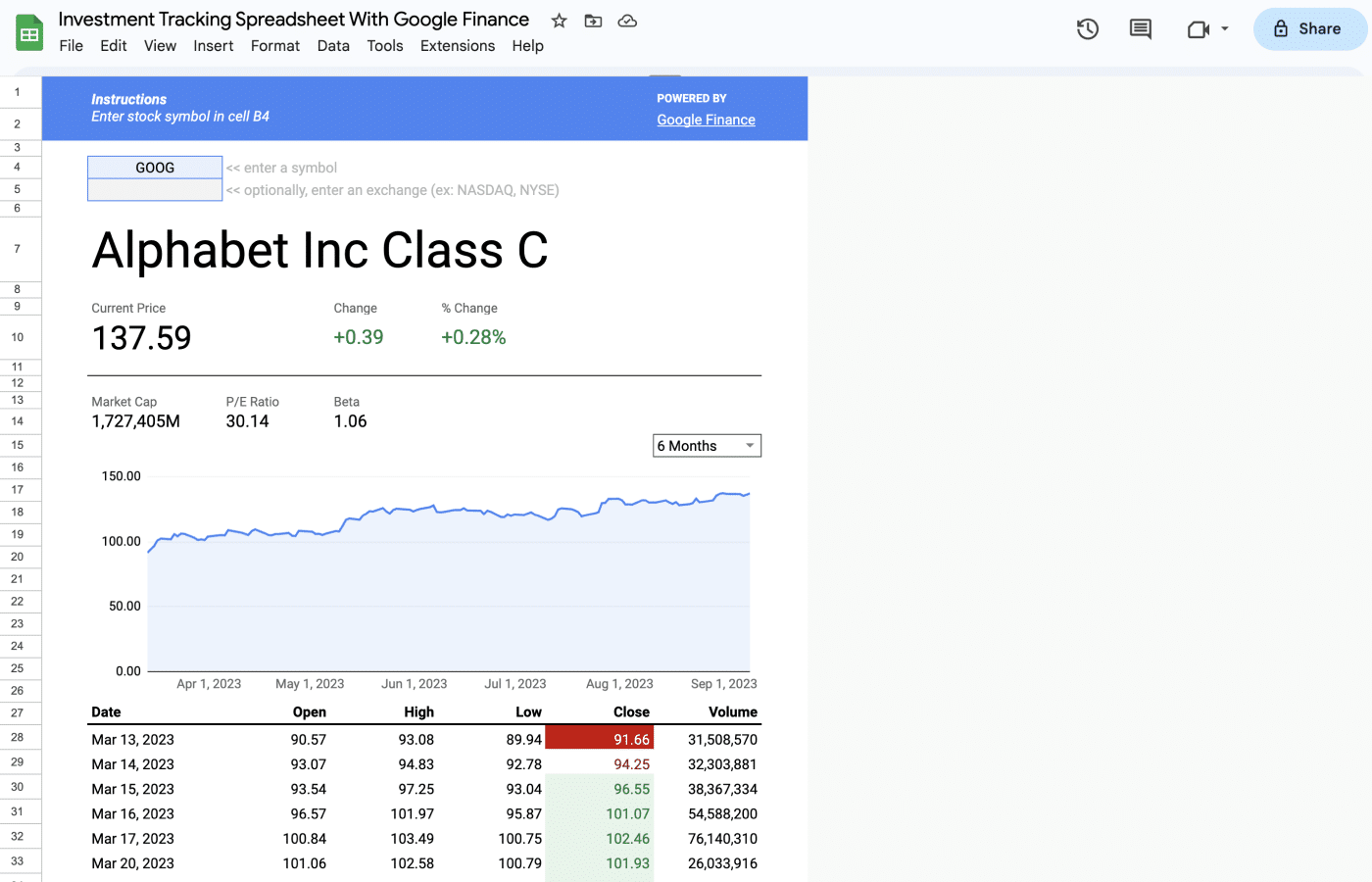
Task: Follow the Google Finance link
Action: tap(706, 120)
